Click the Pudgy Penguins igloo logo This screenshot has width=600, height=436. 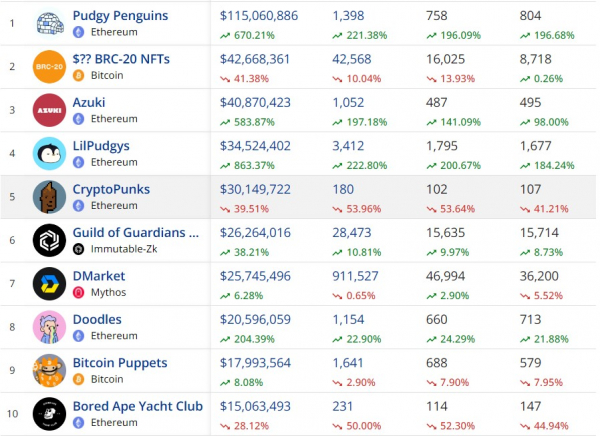tap(50, 23)
